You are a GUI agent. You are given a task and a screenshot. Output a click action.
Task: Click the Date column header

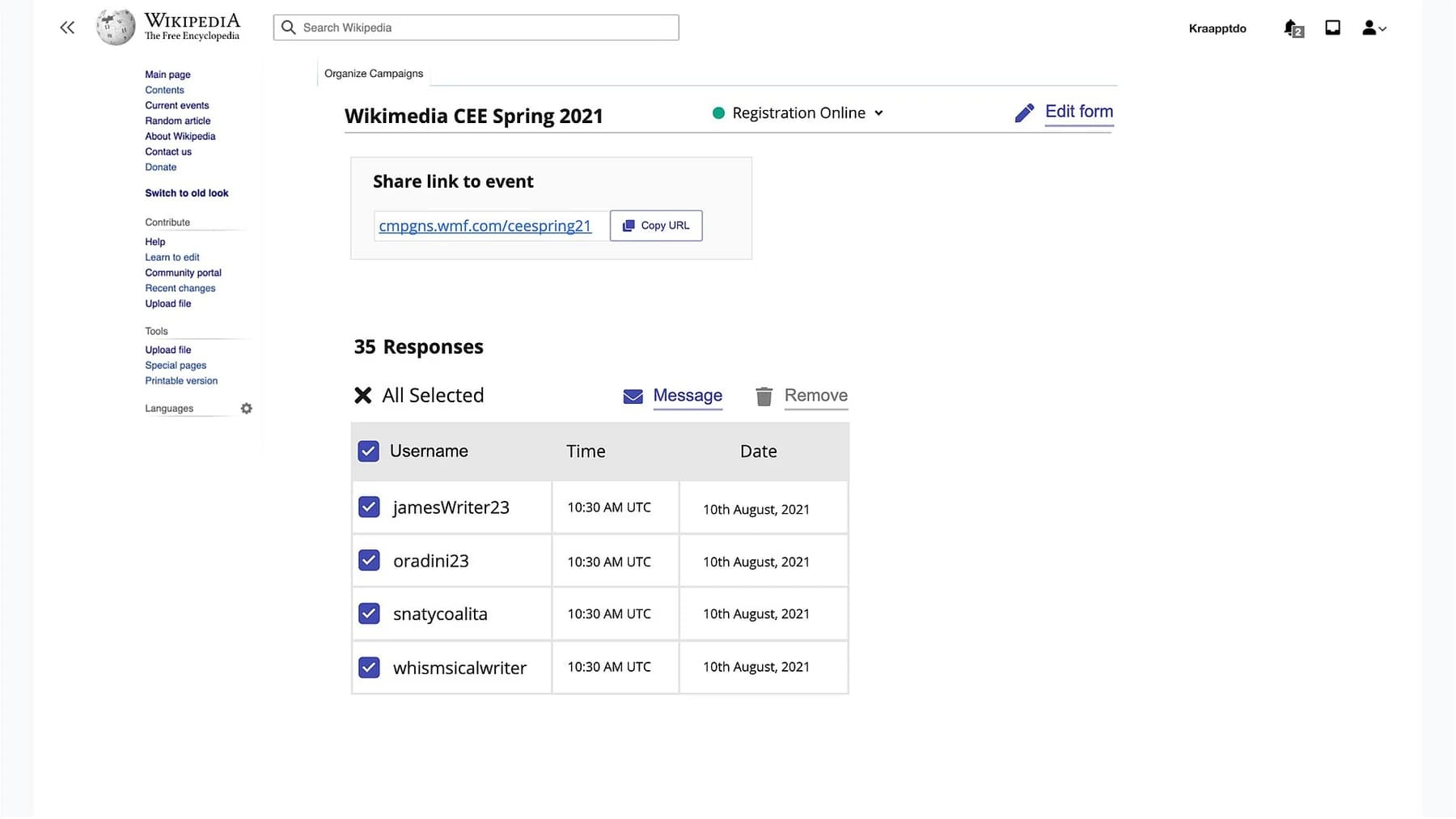[759, 452]
